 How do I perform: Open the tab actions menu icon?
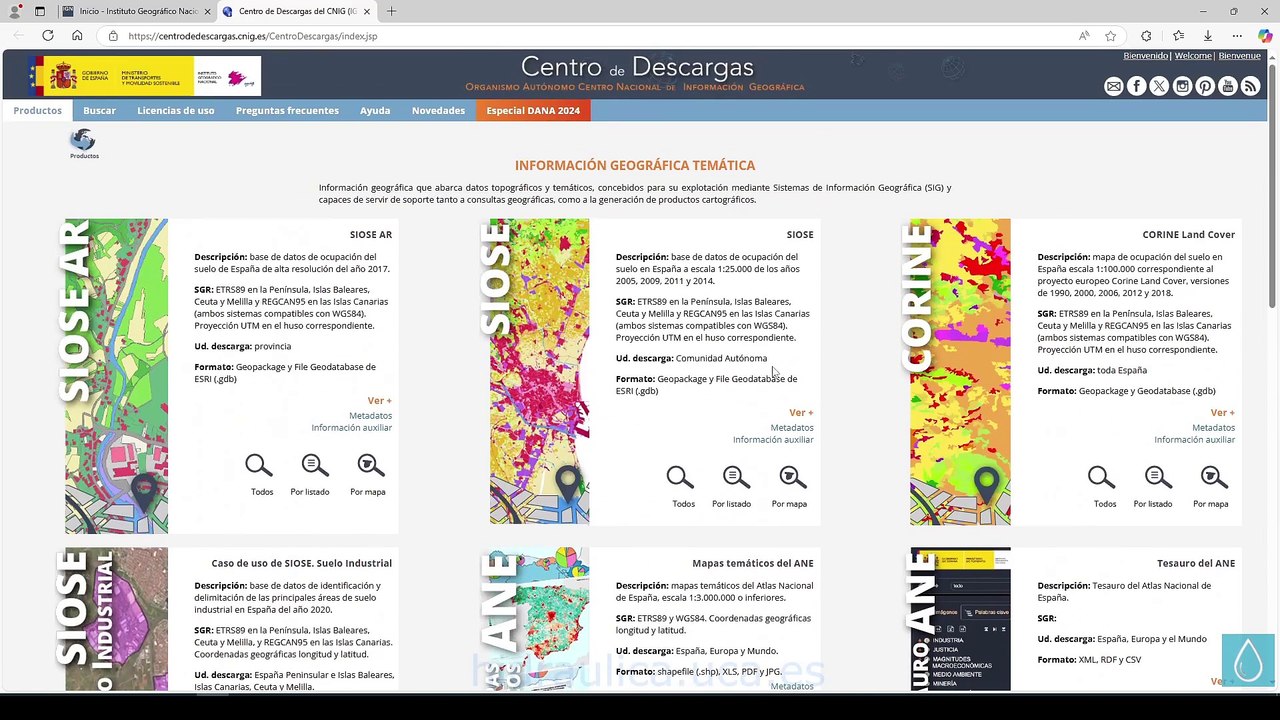pyautogui.click(x=40, y=12)
